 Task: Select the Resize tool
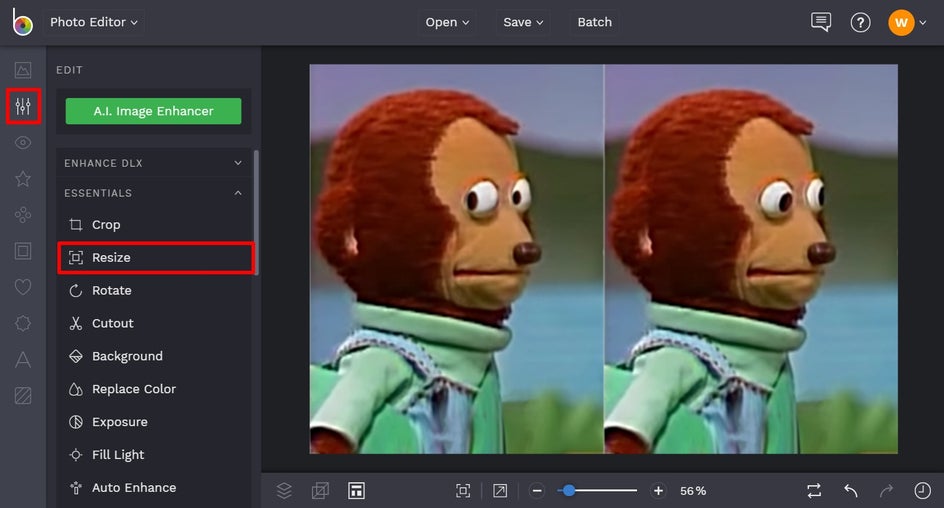[156, 258]
